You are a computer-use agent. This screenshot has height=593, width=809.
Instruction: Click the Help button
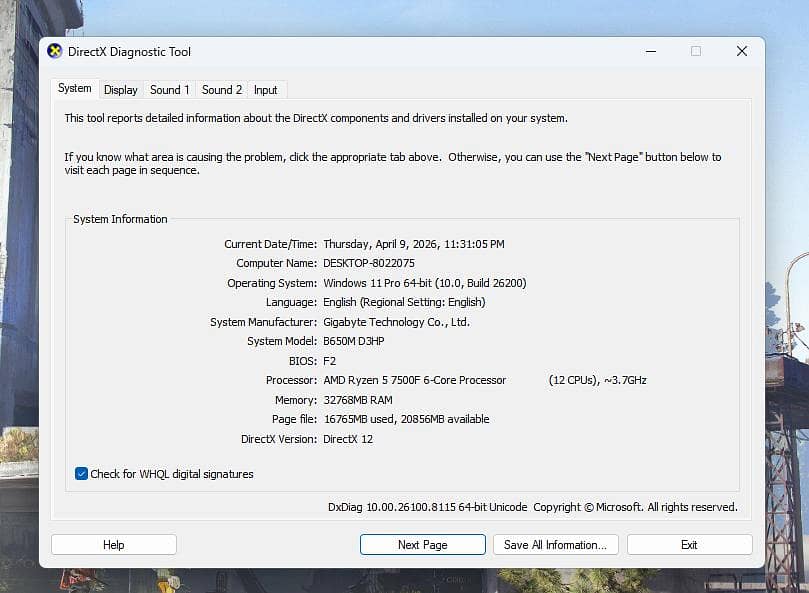coord(114,544)
